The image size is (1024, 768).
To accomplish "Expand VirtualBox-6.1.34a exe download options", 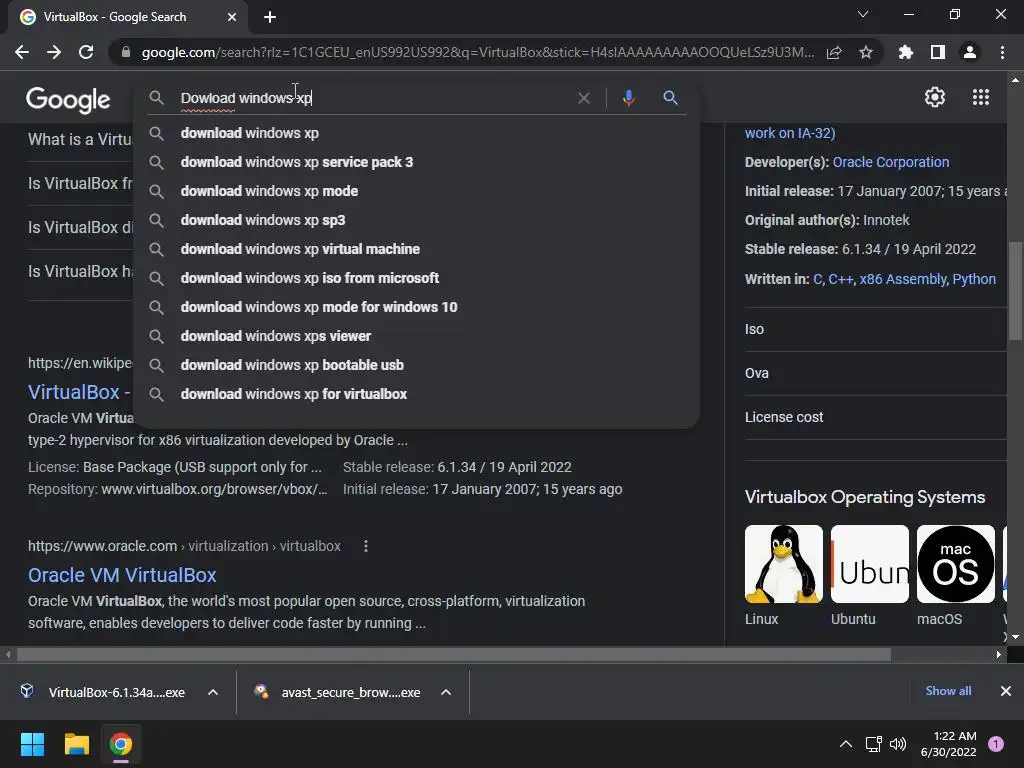I will tap(213, 692).
